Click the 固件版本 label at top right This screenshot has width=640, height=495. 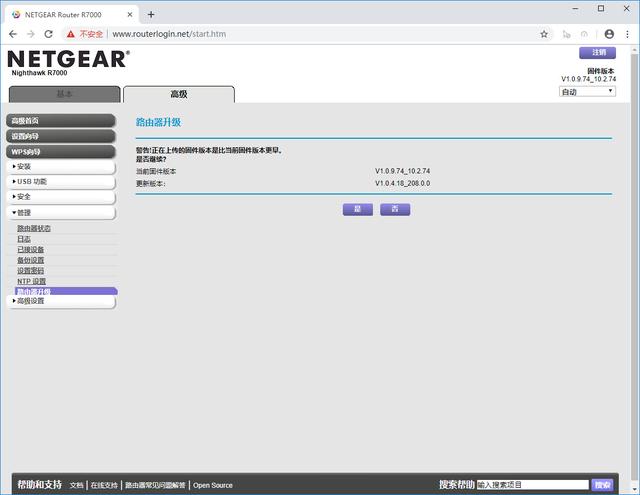click(x=600, y=71)
